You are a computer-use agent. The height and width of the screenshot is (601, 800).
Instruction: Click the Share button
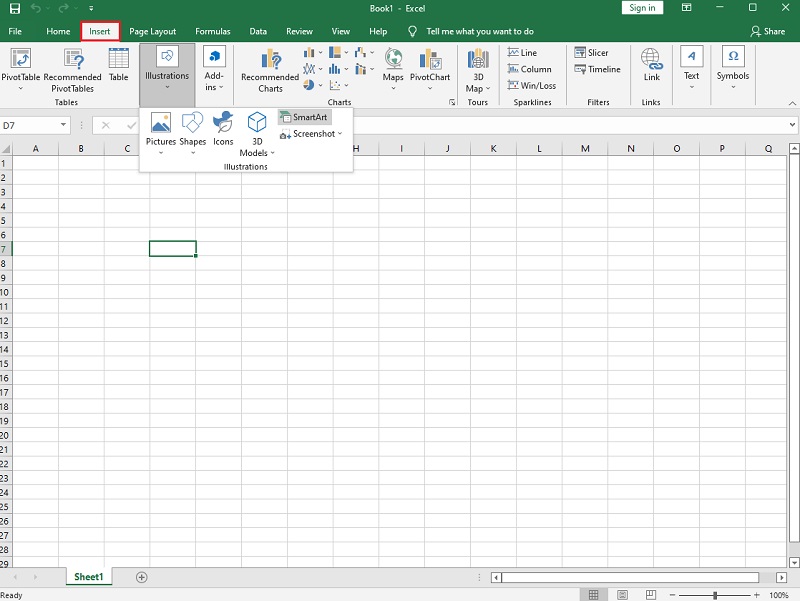pos(768,31)
